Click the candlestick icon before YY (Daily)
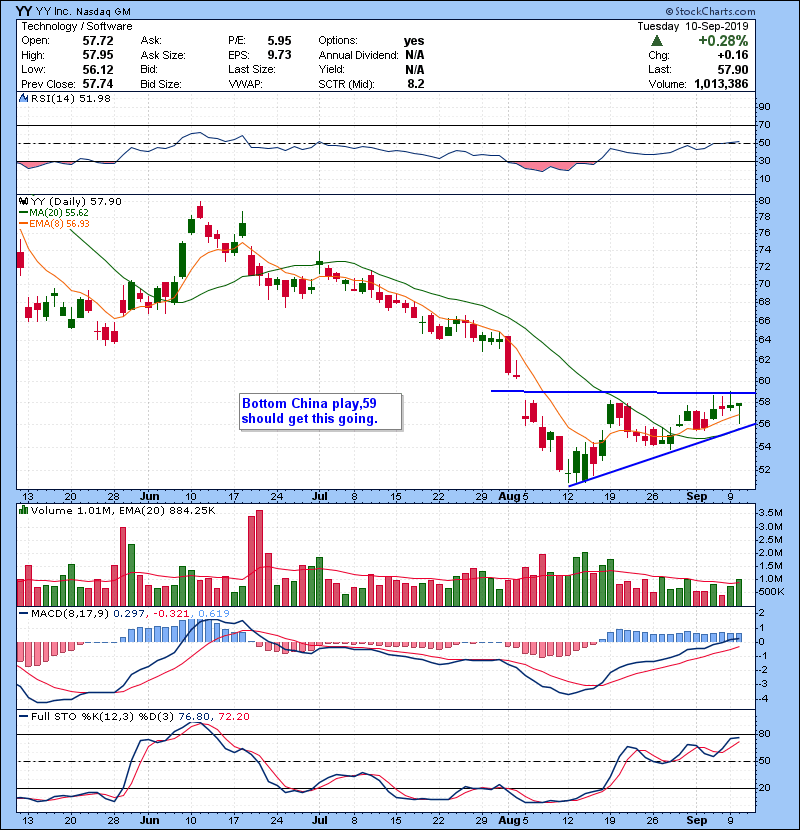Image resolution: width=800 pixels, height=830 pixels. coord(23,201)
